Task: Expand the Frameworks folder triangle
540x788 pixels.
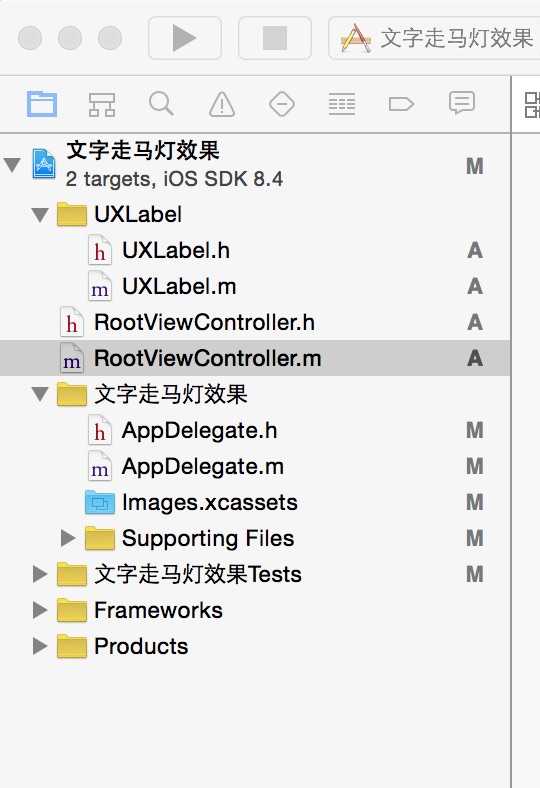Action: tap(40, 610)
